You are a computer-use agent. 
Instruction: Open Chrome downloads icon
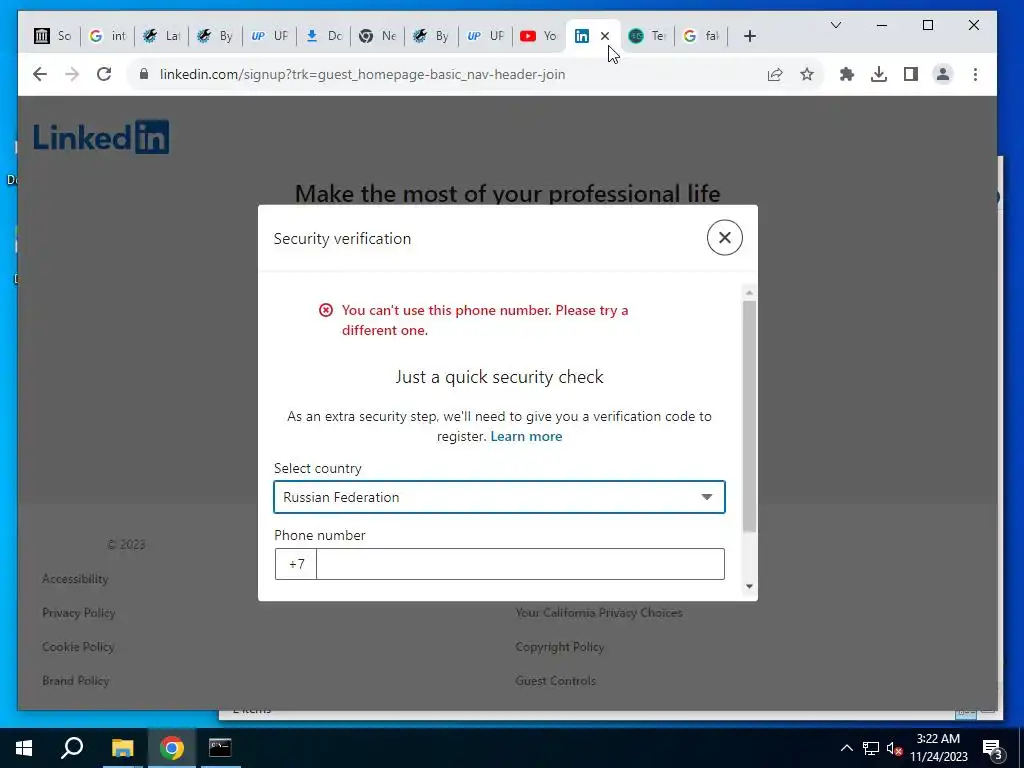[879, 74]
